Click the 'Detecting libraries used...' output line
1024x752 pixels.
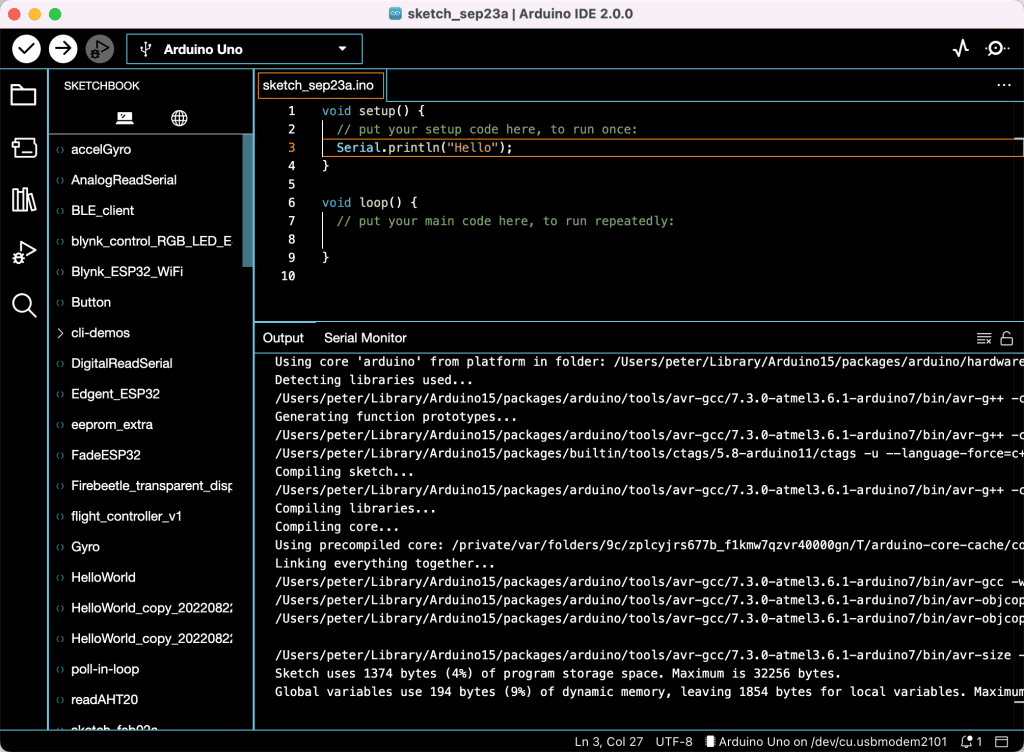[374, 380]
